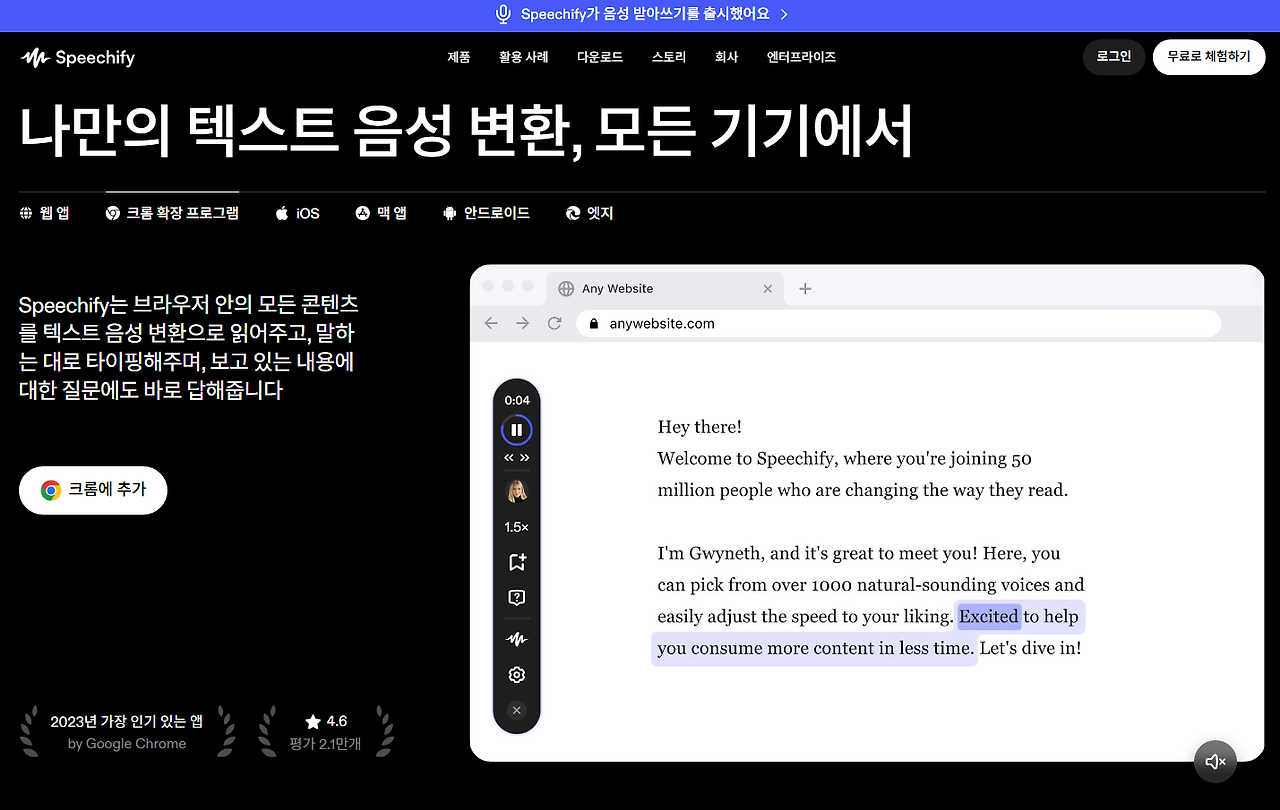
Task: Switch to the iOS platform tab
Action: tap(298, 213)
